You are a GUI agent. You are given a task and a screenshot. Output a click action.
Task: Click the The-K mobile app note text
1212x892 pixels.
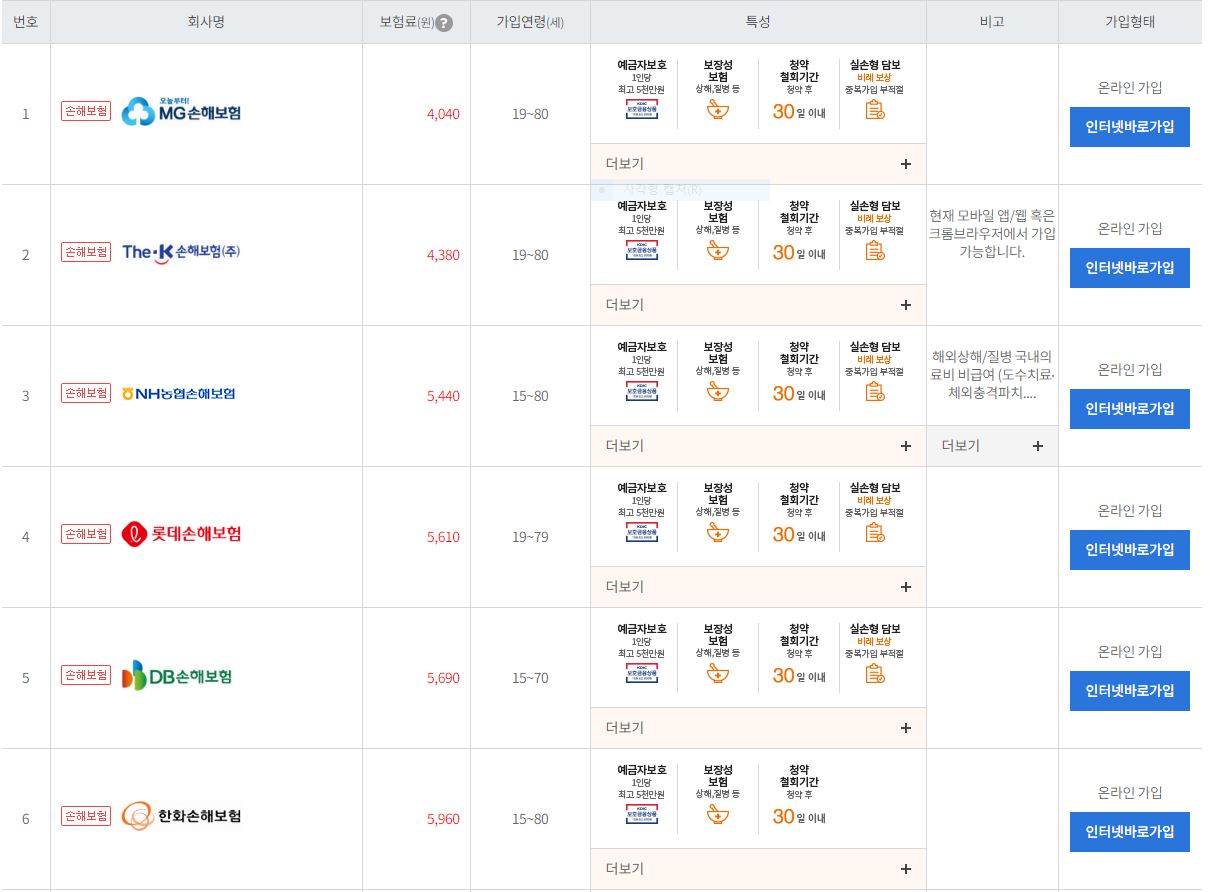992,233
